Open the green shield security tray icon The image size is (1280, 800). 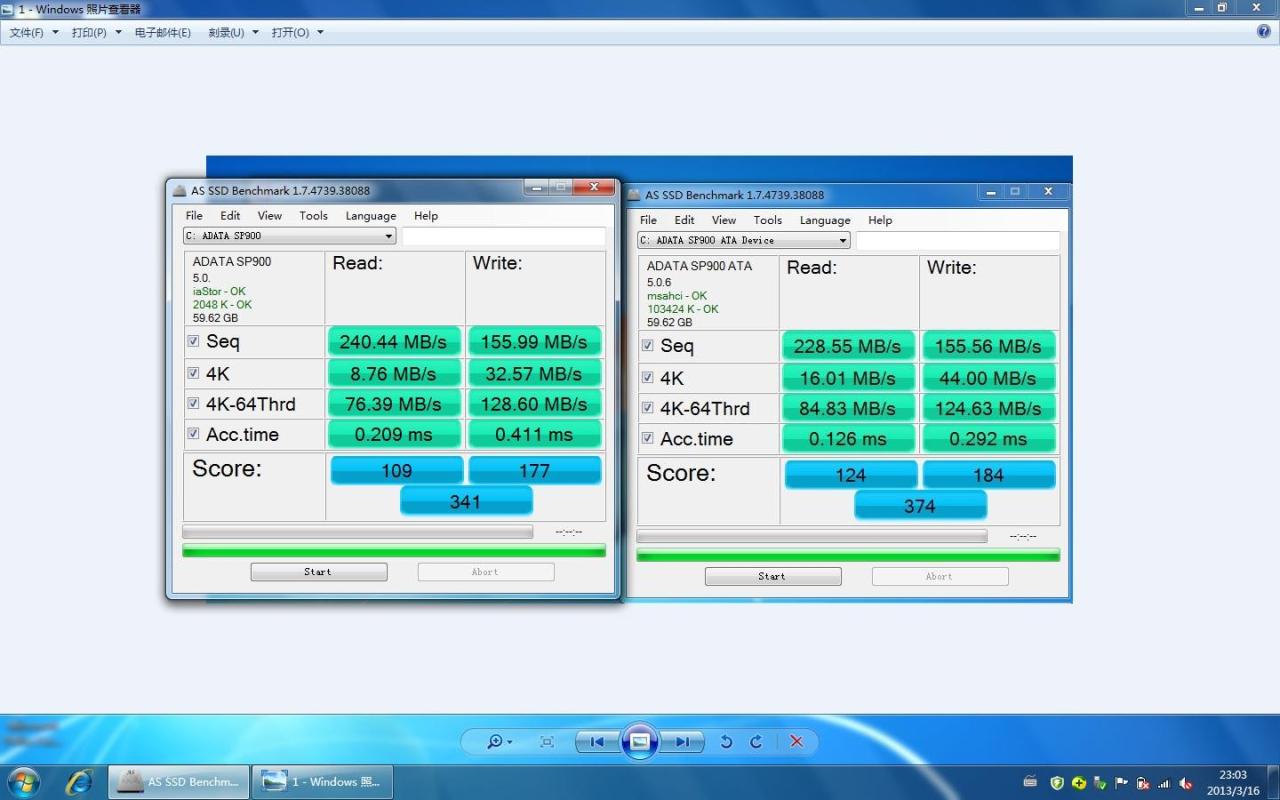(x=1057, y=783)
